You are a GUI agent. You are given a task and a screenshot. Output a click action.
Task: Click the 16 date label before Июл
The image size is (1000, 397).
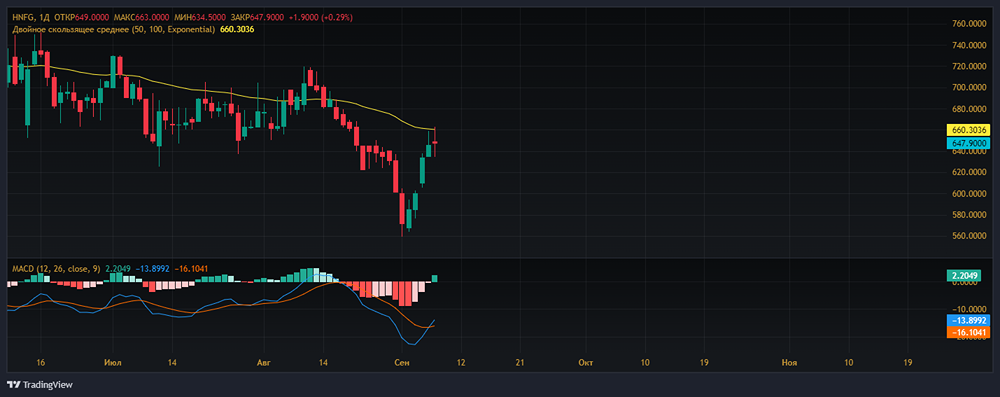pyautogui.click(x=41, y=362)
